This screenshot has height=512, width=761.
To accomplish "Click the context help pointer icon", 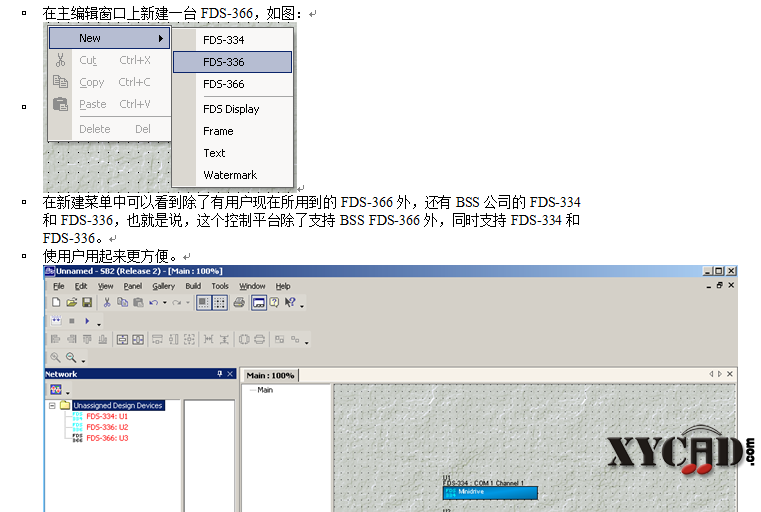I will [290, 302].
